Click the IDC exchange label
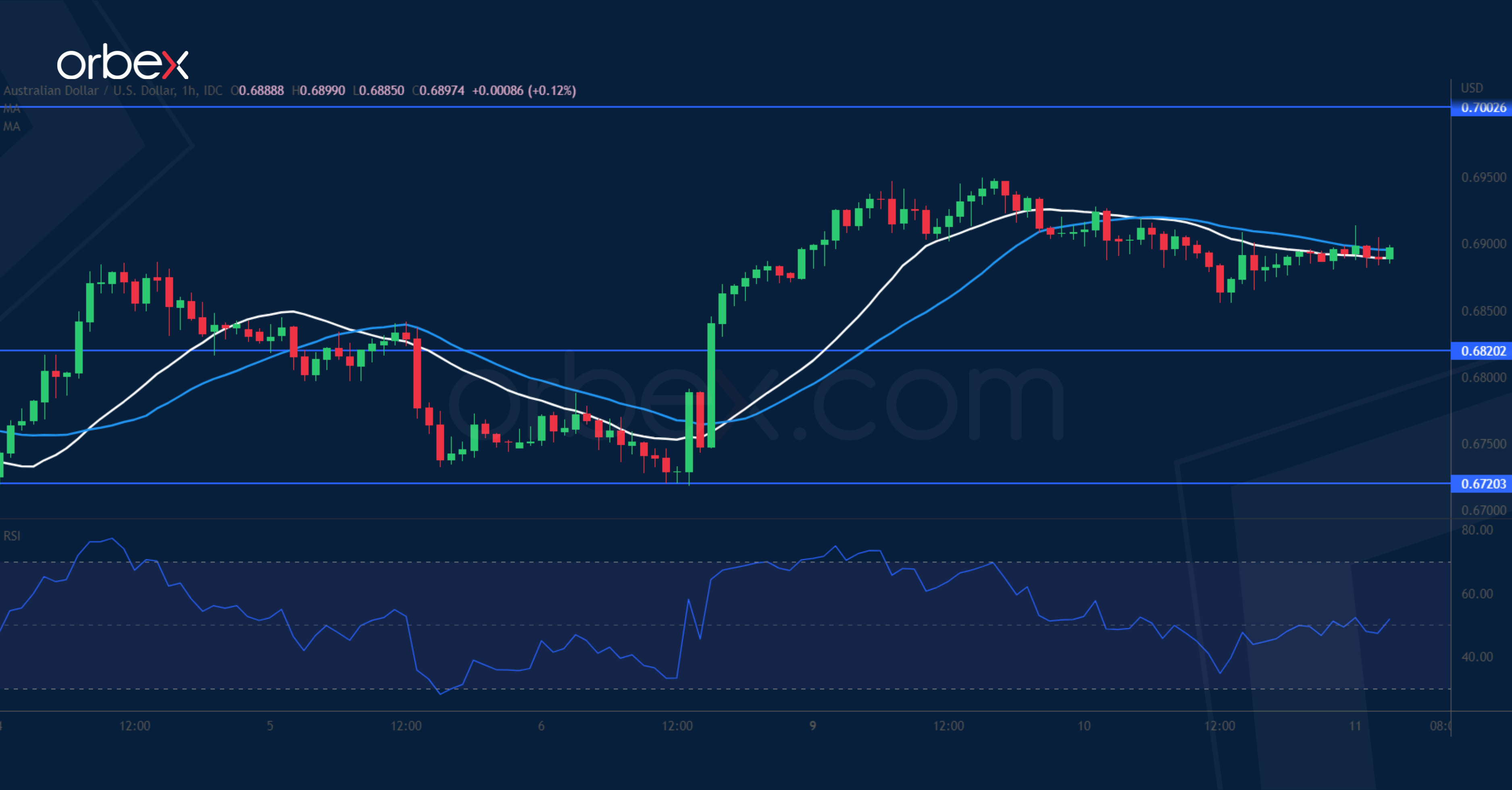The height and width of the screenshot is (790, 1512). click(212, 91)
